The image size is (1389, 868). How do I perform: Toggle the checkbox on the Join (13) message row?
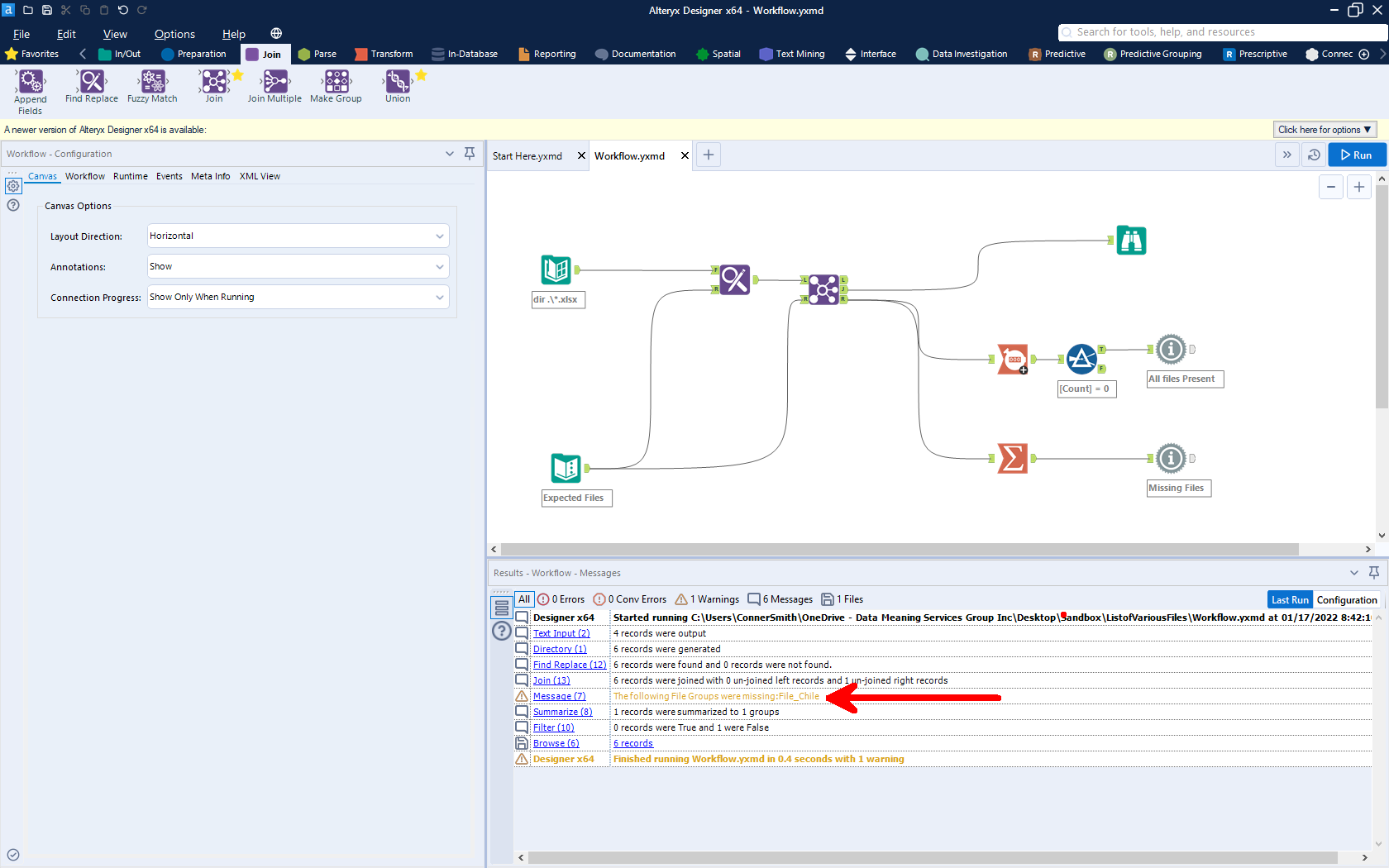pos(522,680)
